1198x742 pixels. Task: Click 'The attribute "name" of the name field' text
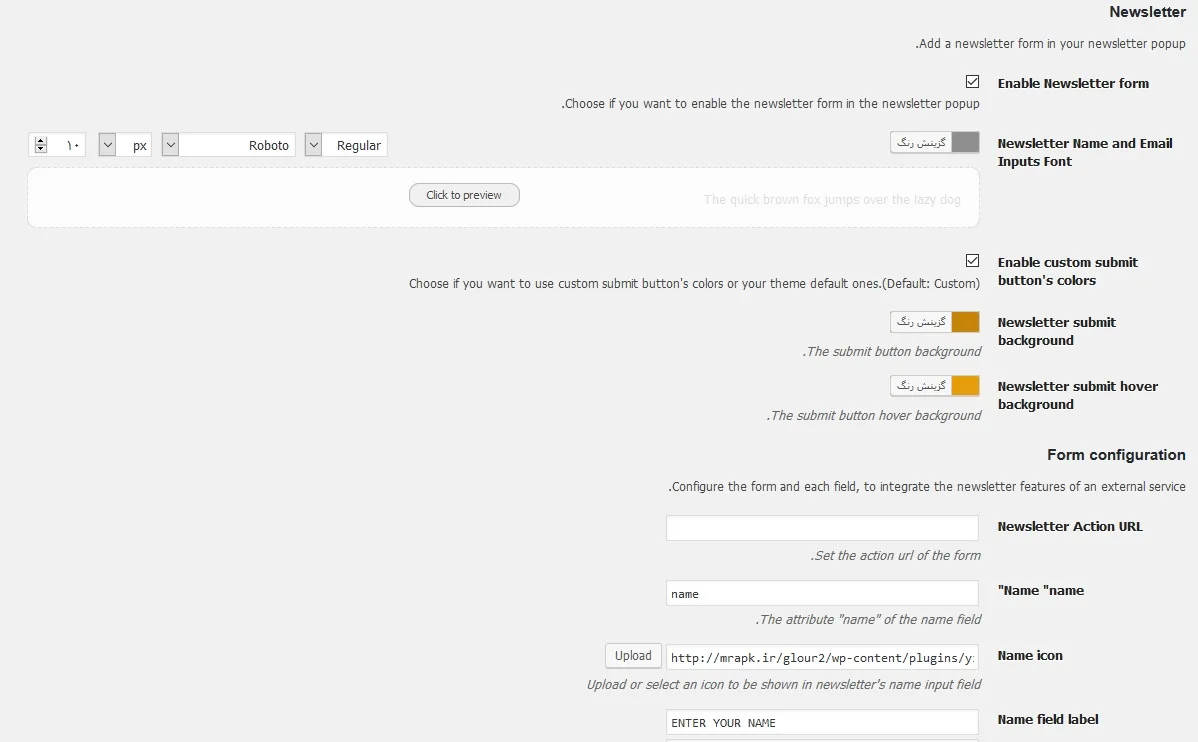(x=868, y=620)
